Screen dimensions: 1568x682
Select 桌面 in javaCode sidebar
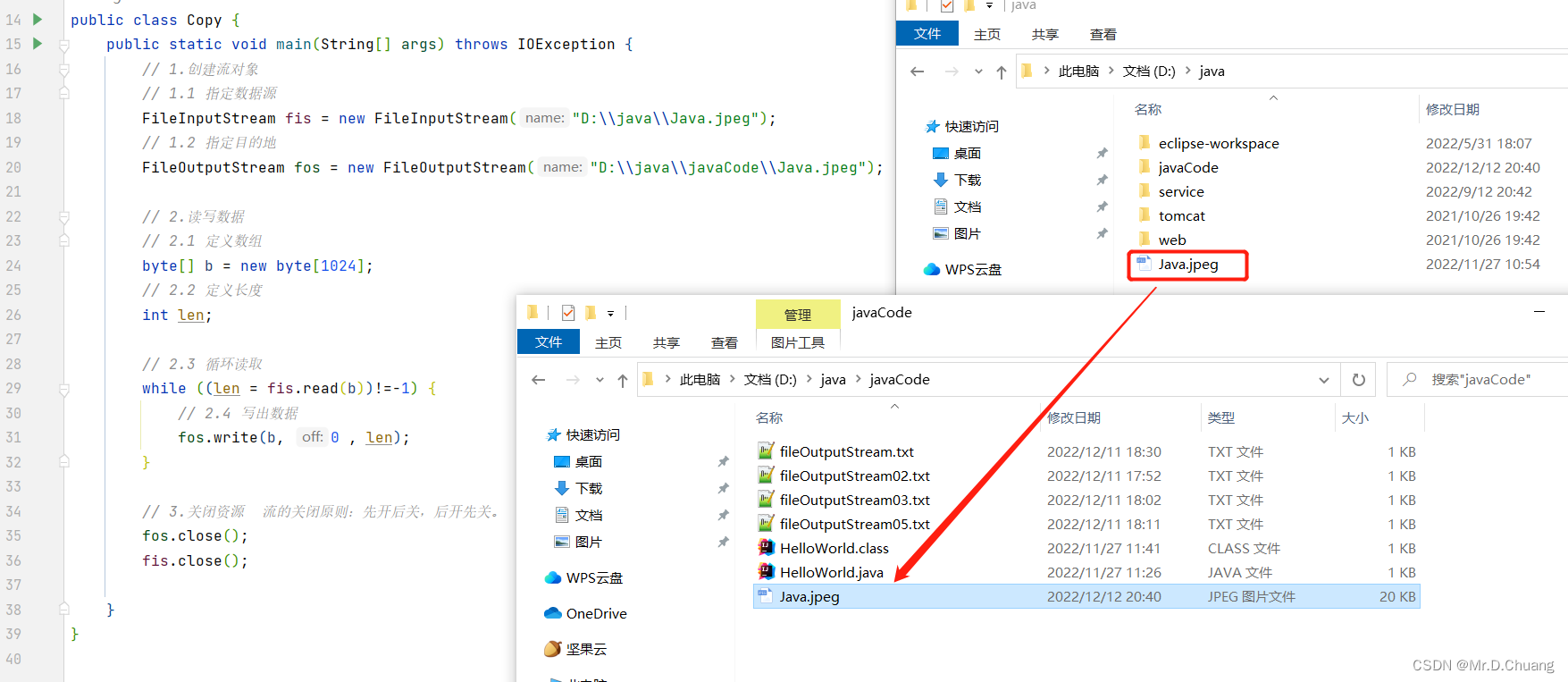[x=578, y=461]
